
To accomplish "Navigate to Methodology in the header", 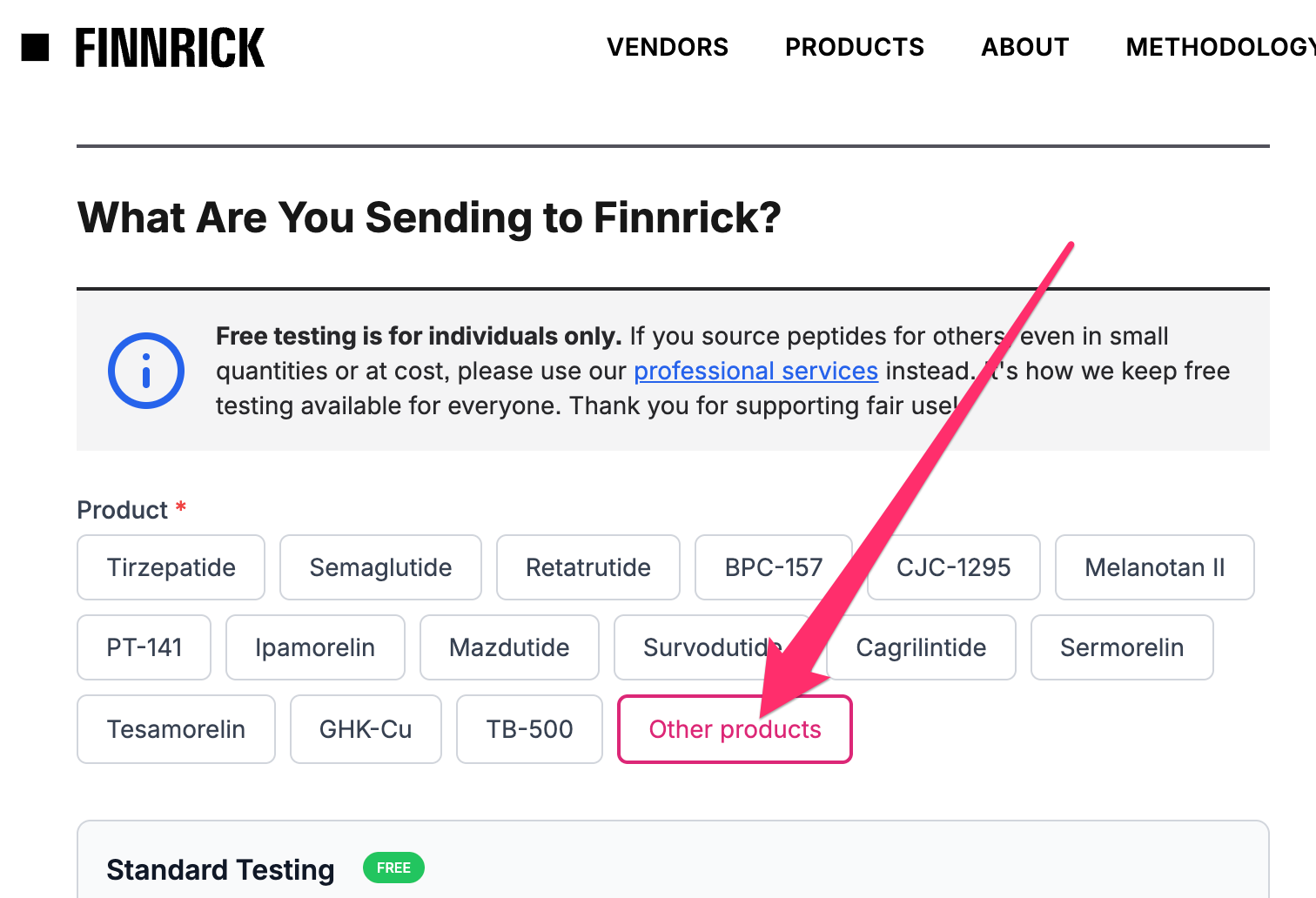I will [1220, 47].
